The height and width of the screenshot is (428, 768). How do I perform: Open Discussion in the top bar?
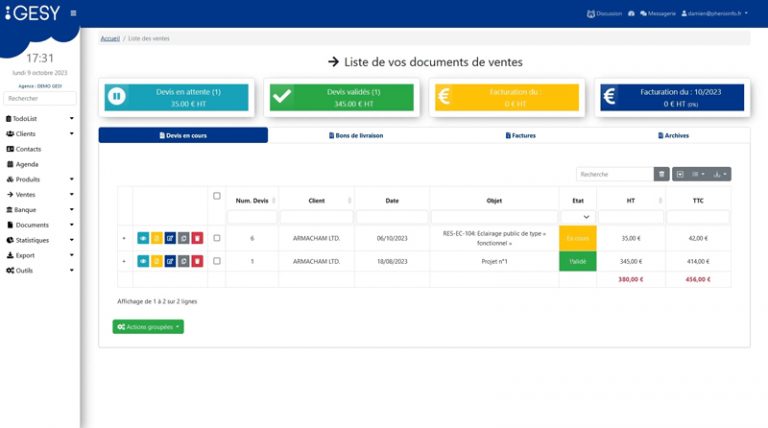point(603,13)
